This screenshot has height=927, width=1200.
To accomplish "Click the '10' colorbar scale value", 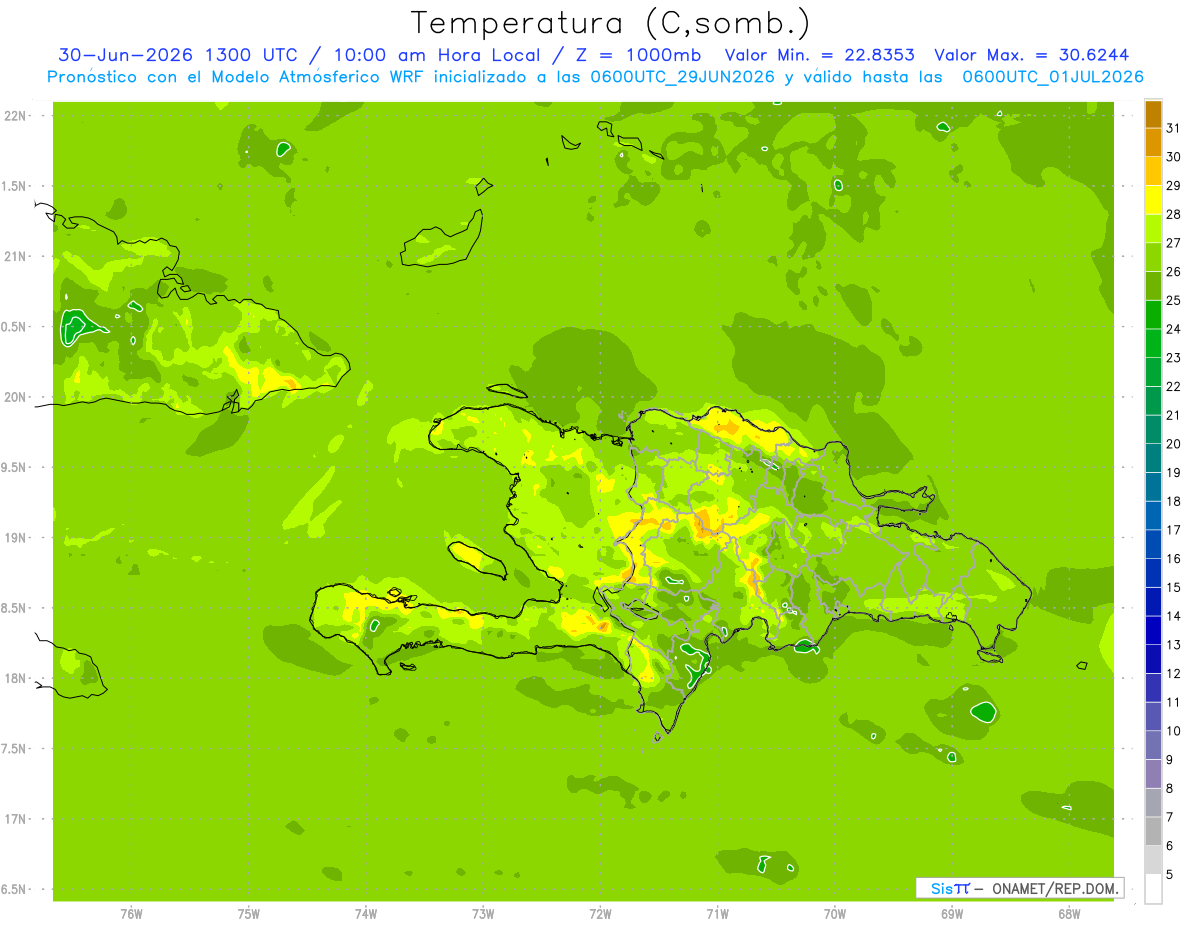I will (1174, 732).
